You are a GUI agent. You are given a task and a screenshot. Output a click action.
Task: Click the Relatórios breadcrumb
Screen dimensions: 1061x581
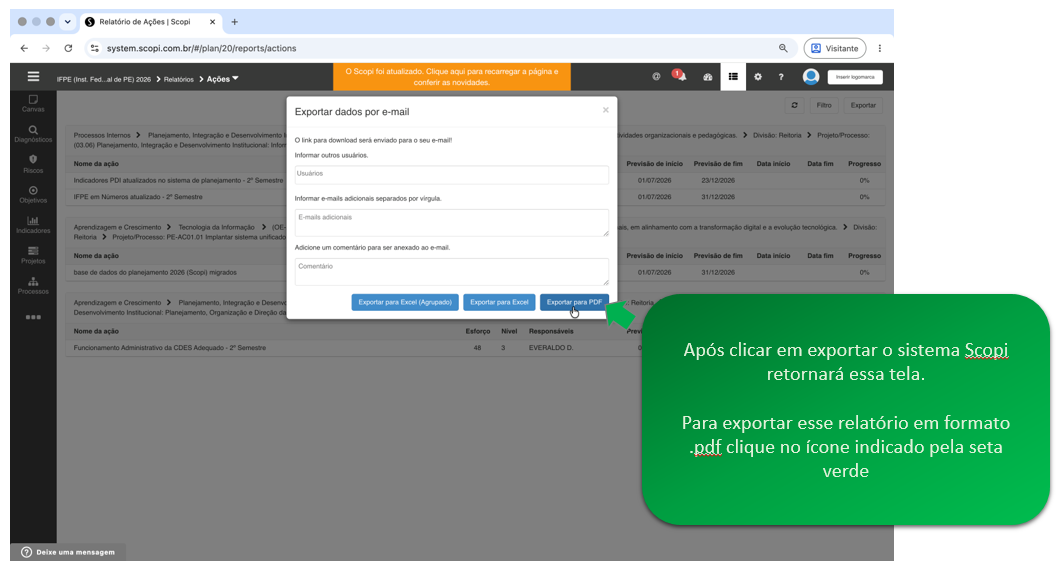click(x=179, y=79)
